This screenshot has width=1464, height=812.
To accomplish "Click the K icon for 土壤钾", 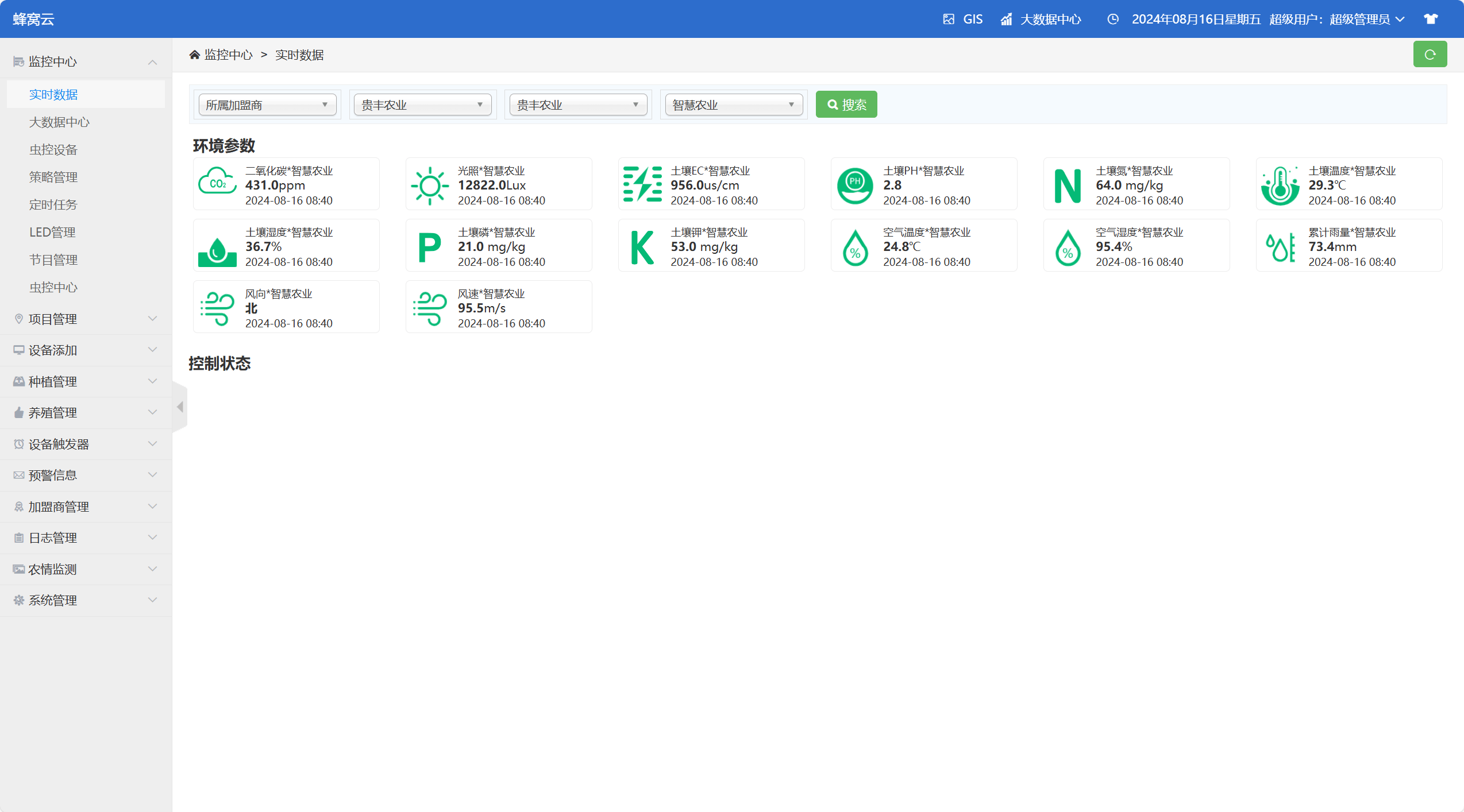I will (642, 248).
